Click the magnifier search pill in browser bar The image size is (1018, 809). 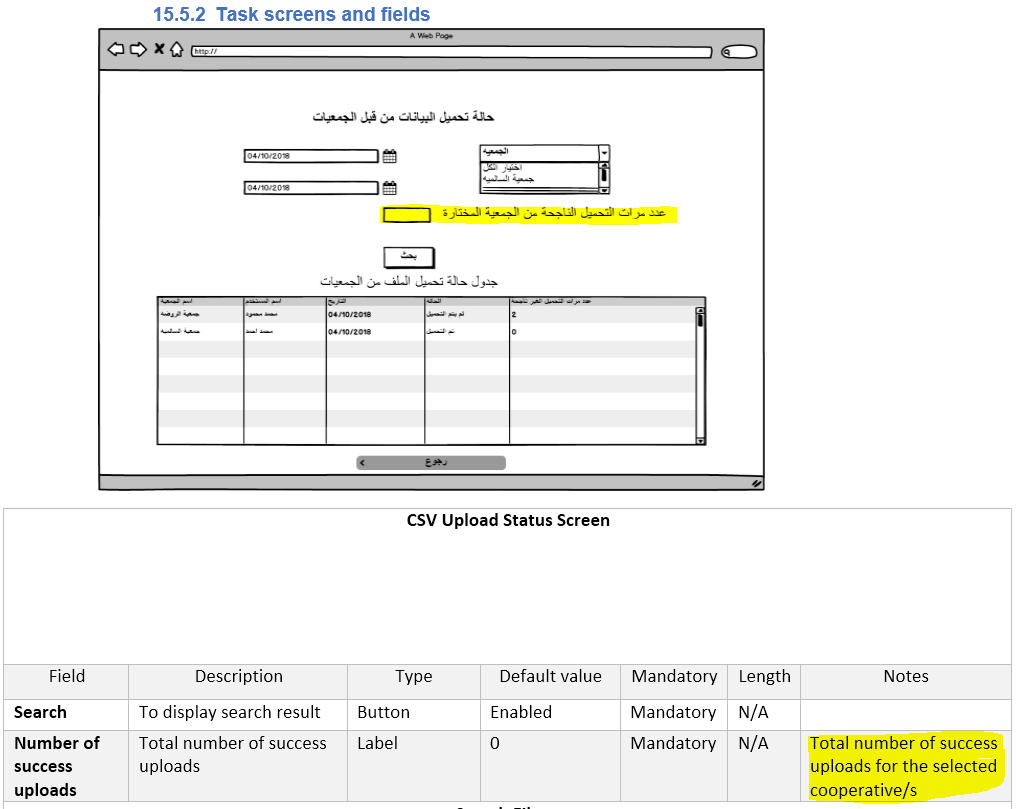[x=739, y=52]
